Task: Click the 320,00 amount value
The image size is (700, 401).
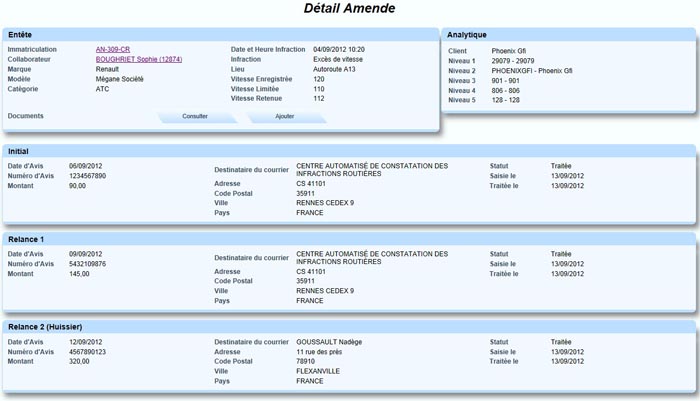Action: [x=78, y=361]
